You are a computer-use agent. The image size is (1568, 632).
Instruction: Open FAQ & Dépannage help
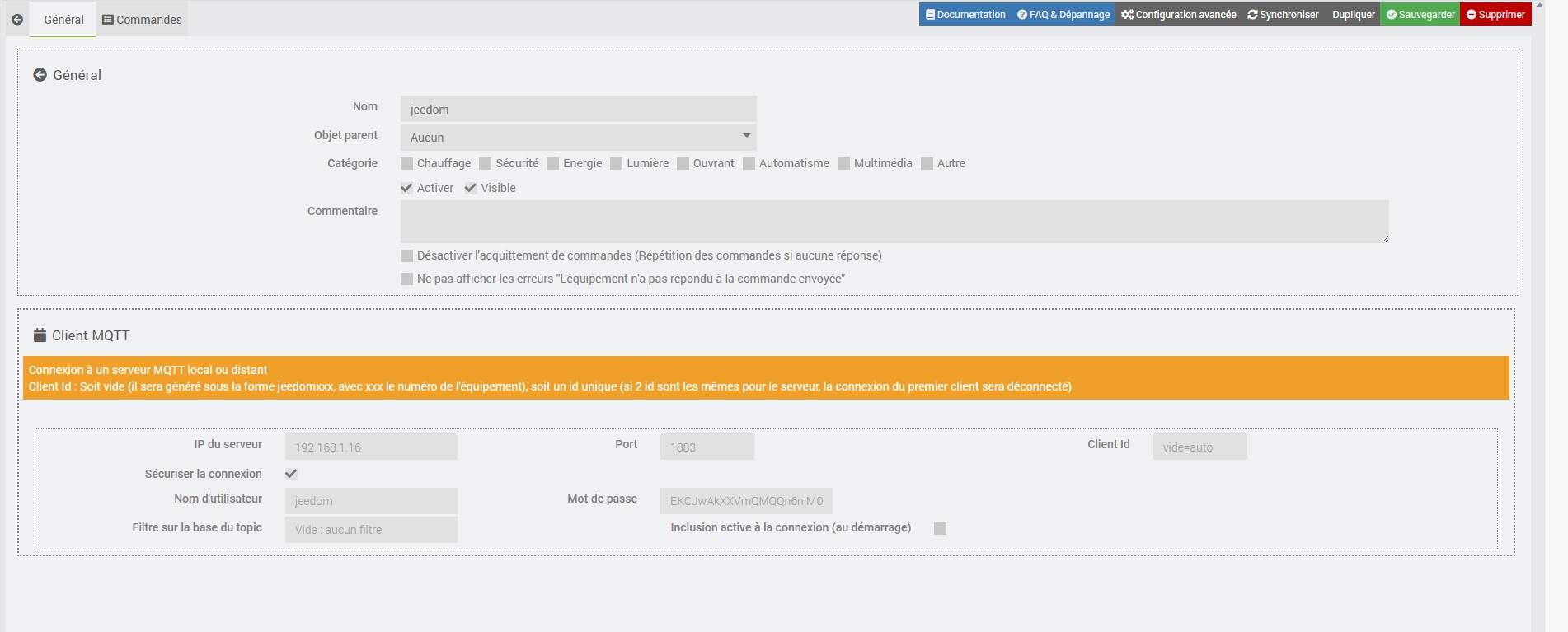click(1063, 15)
